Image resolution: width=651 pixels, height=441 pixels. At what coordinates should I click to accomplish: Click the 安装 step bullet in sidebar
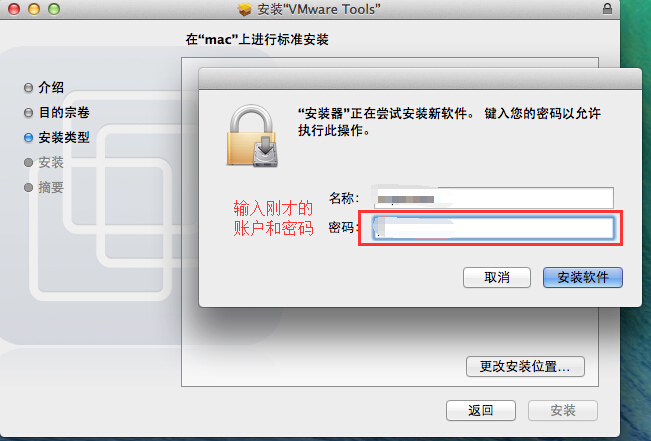pyautogui.click(x=28, y=162)
